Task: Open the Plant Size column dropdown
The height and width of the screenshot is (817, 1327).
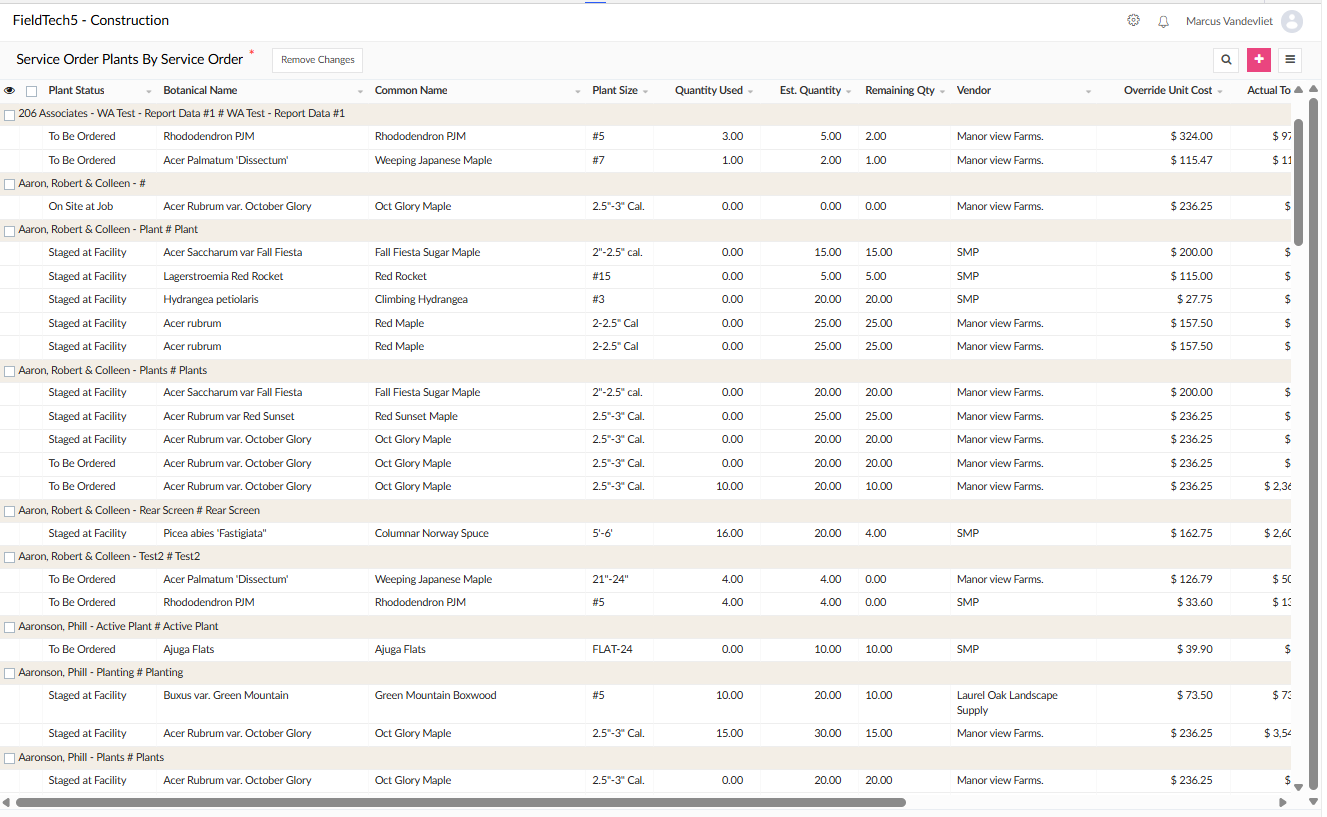Action: tap(646, 92)
